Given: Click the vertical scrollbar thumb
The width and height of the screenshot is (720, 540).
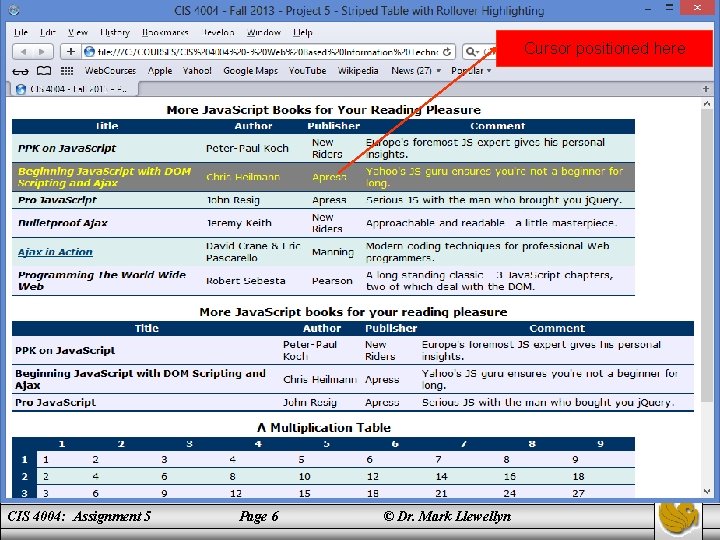Looking at the screenshot, I should (x=706, y=257).
